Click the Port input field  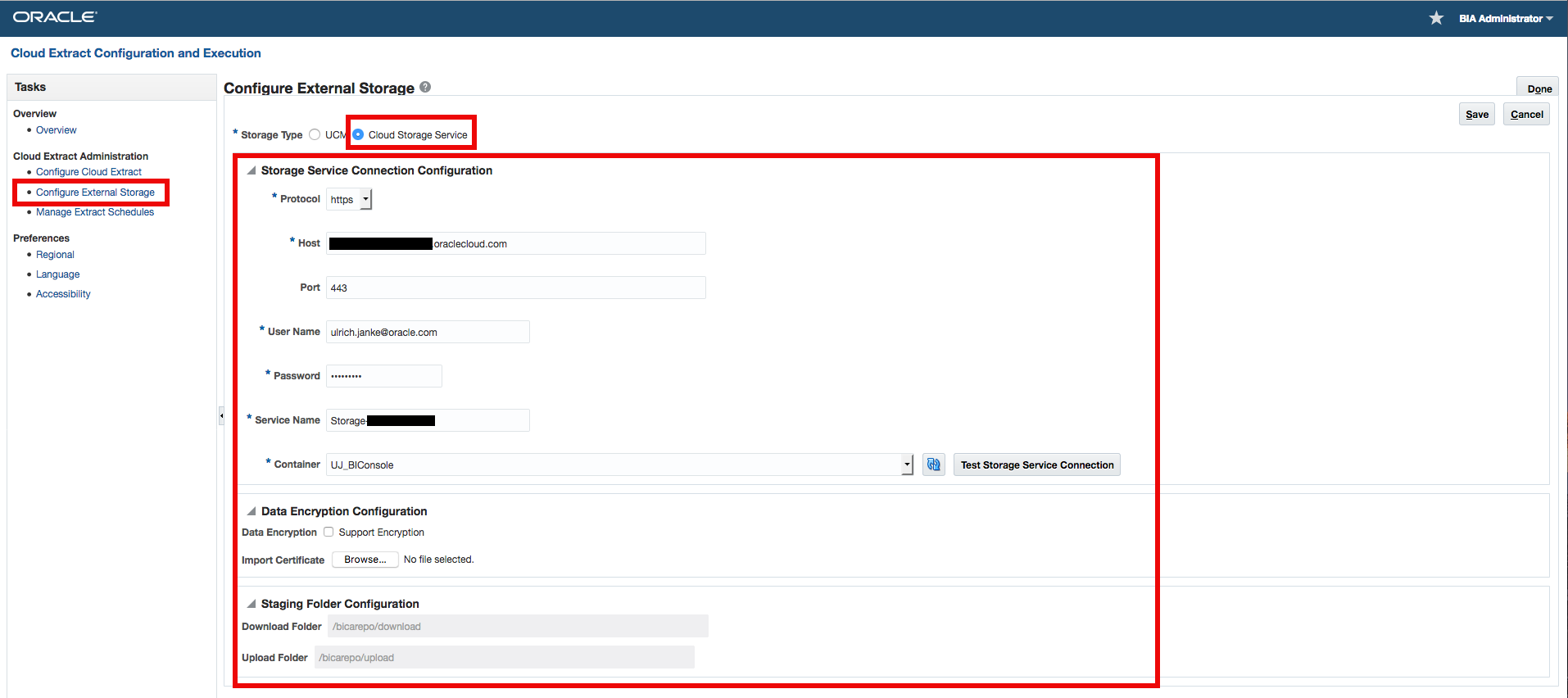[516, 288]
